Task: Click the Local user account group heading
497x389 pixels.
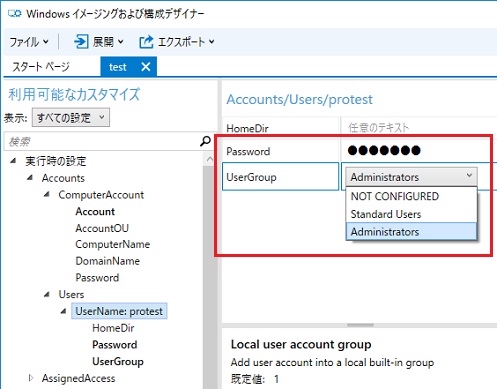Action: pyautogui.click(x=301, y=344)
